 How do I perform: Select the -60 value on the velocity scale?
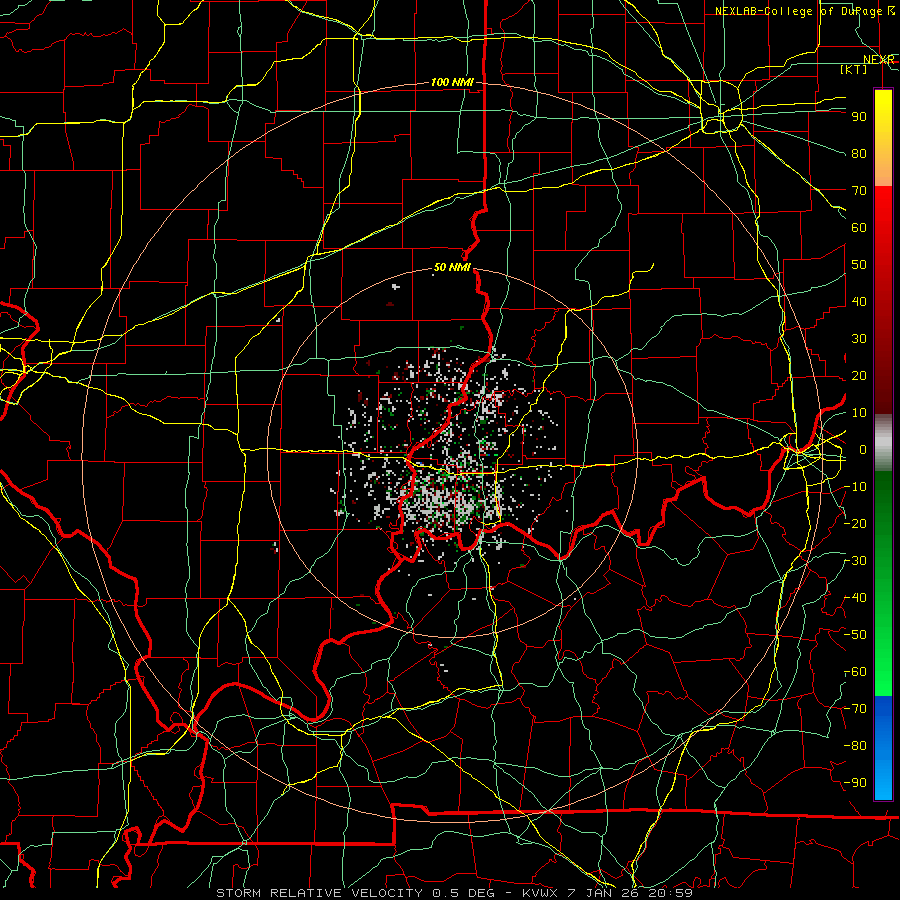[856, 672]
